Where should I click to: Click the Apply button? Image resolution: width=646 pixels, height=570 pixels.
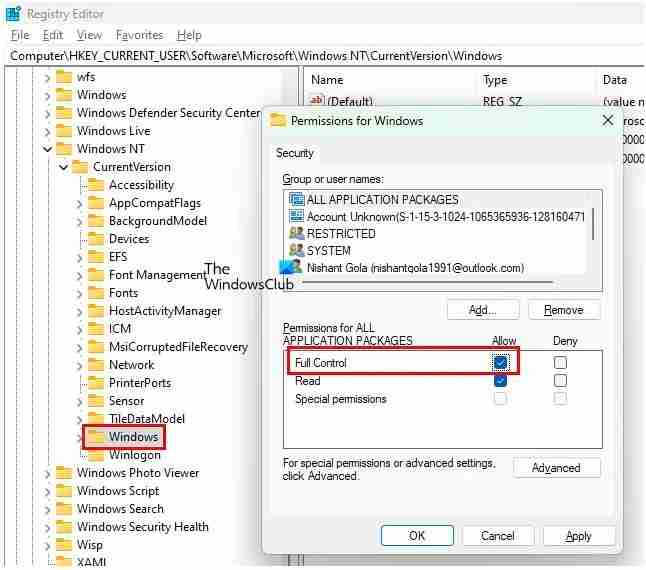tap(579, 535)
